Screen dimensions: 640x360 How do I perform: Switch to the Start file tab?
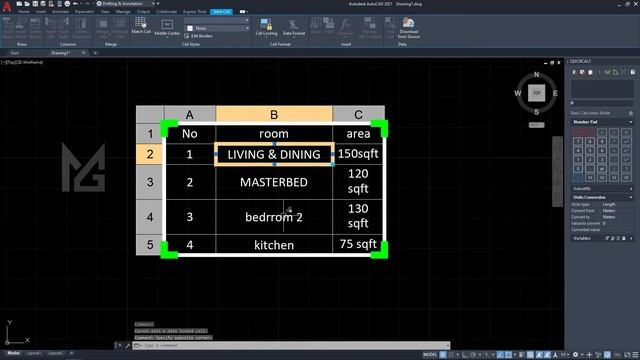point(15,53)
